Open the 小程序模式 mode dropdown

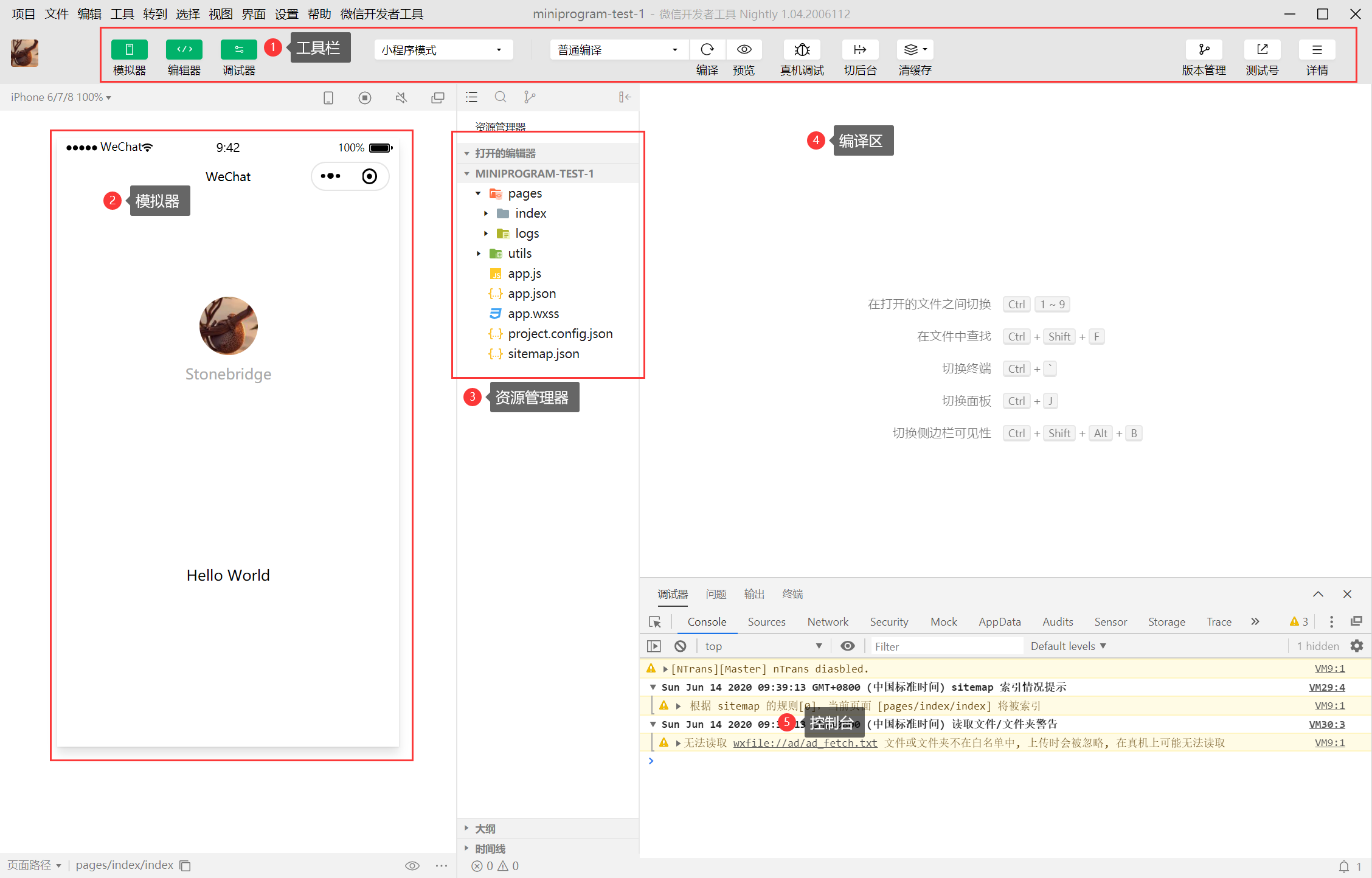[443, 50]
